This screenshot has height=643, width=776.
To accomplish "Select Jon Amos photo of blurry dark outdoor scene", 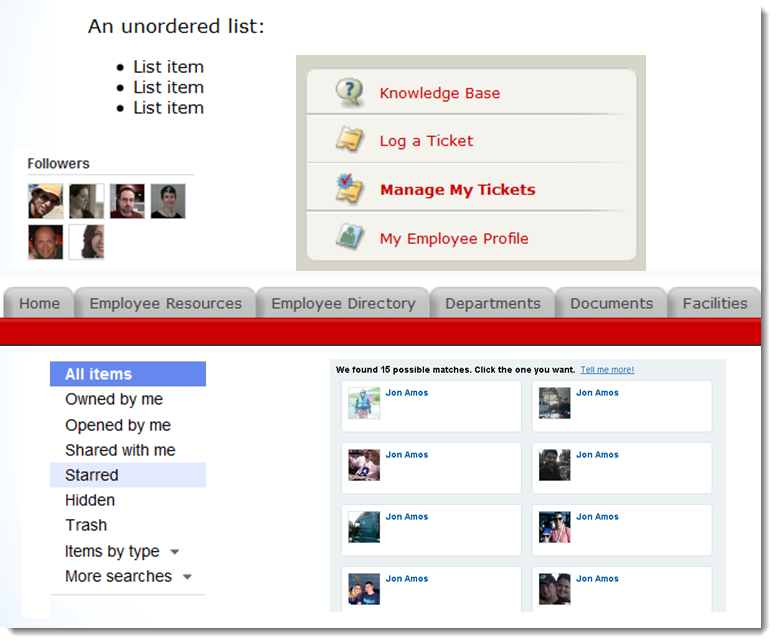I will point(554,403).
